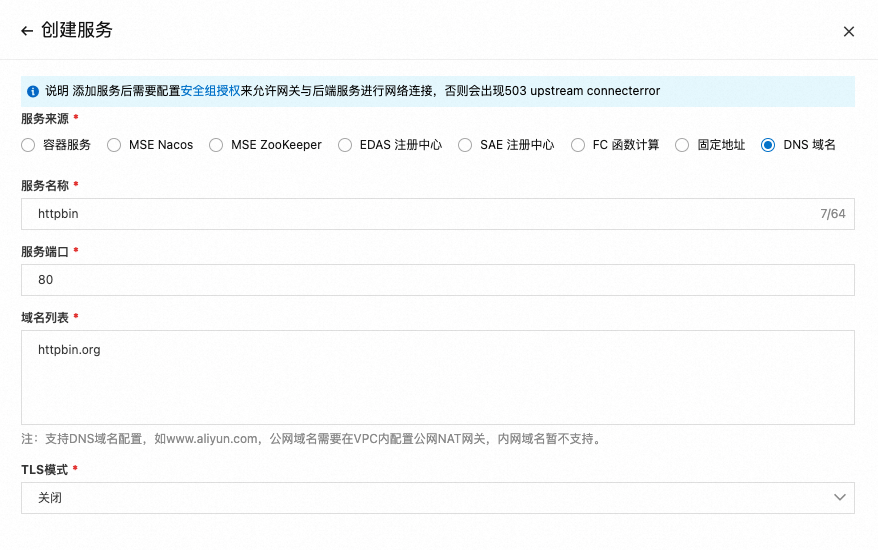
Task: Click the back arrow beside 创建服务
Action: coord(27,31)
